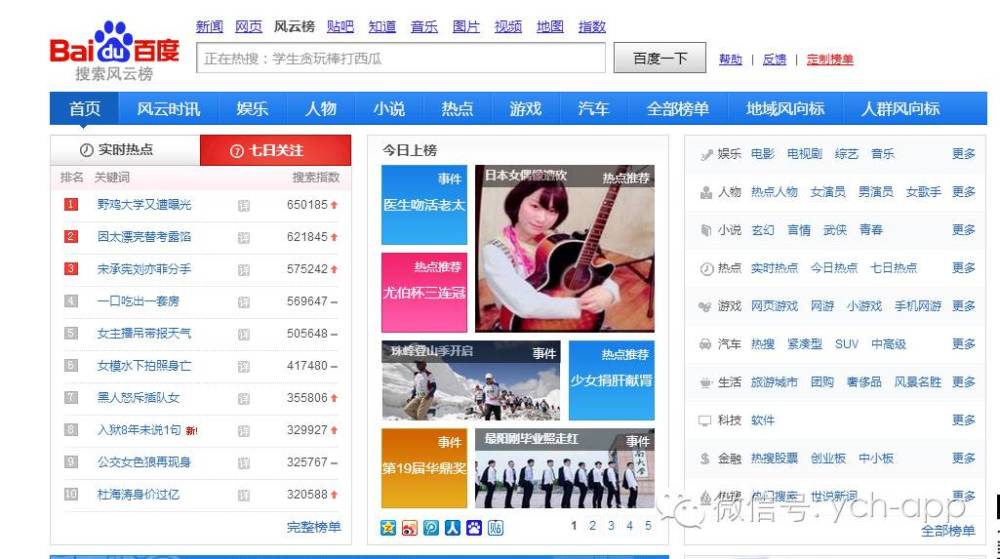
Task: Click the 小说 category book icon
Action: [705, 230]
